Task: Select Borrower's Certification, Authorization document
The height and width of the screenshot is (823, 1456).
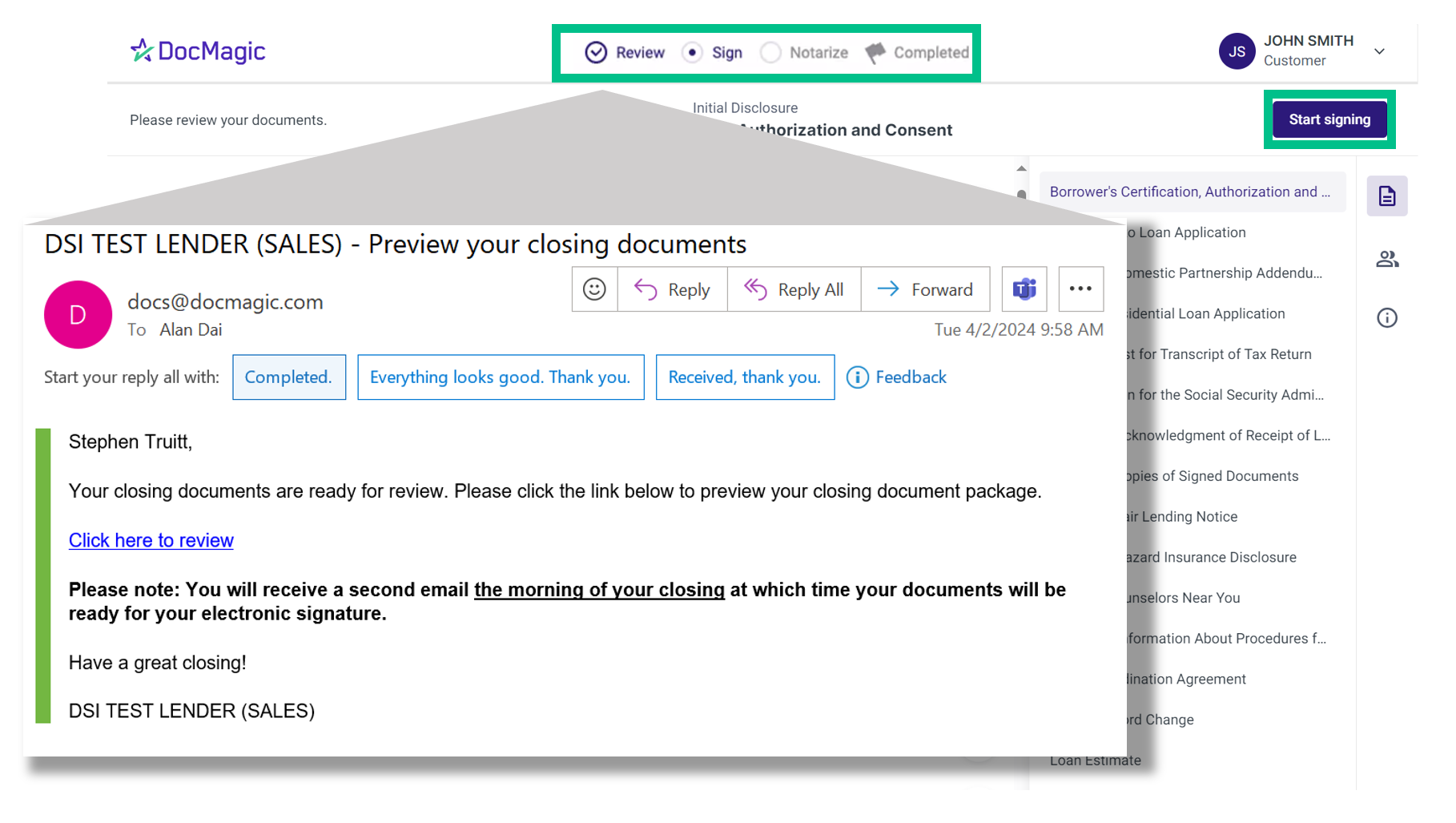Action: pos(1192,192)
